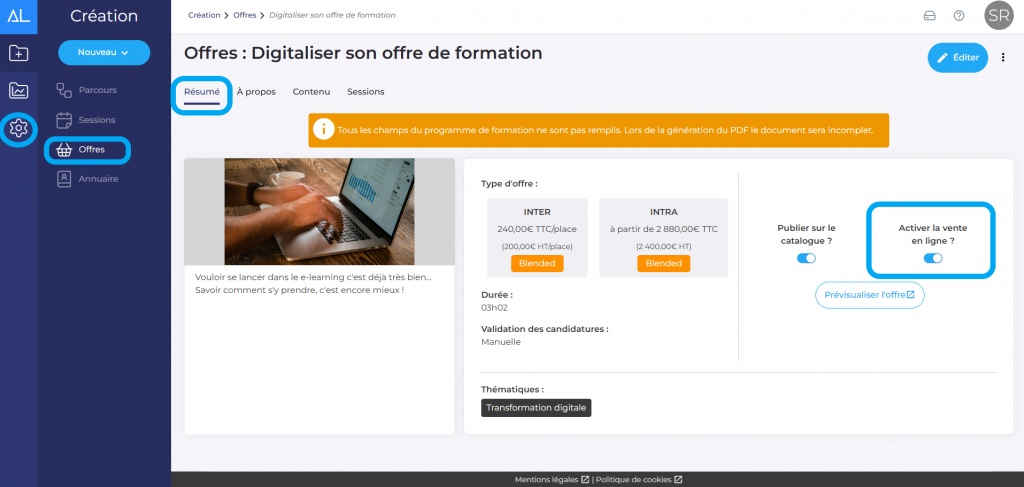Open the add folder icon in left rail
The height and width of the screenshot is (487, 1024).
pos(18,54)
